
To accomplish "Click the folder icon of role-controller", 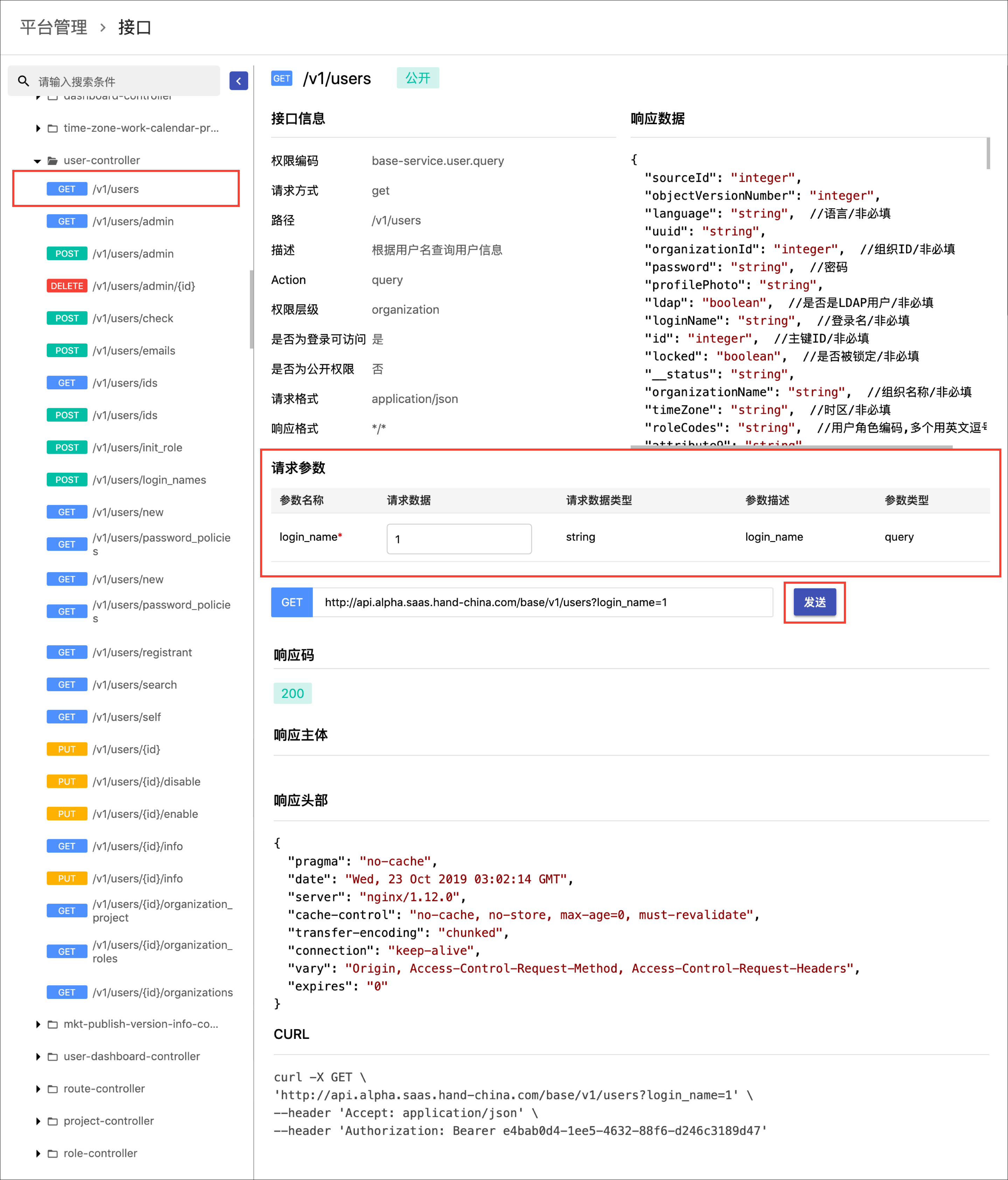I will 52,1153.
